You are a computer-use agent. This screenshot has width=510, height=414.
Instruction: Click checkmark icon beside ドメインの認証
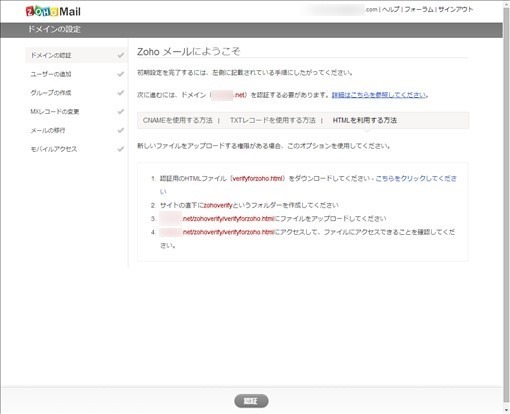[121, 55]
